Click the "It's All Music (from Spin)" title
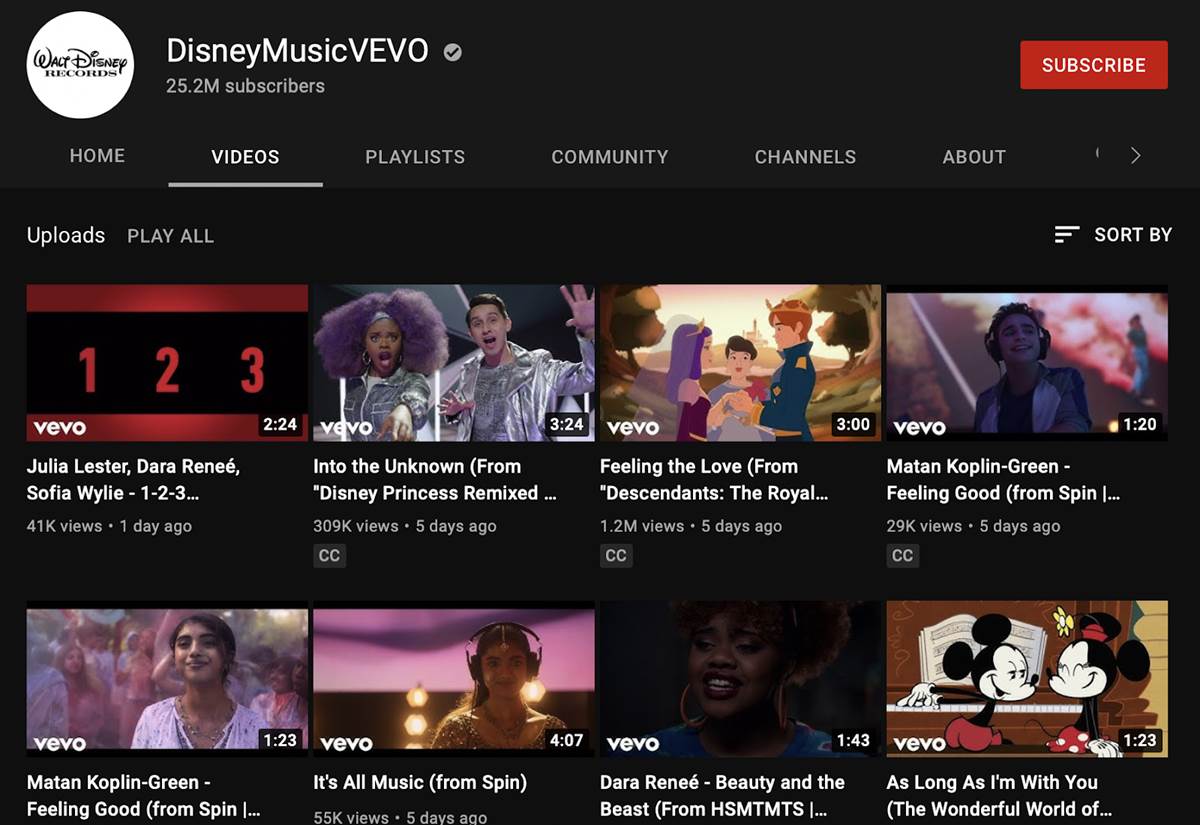Viewport: 1200px width, 825px height. (x=420, y=782)
